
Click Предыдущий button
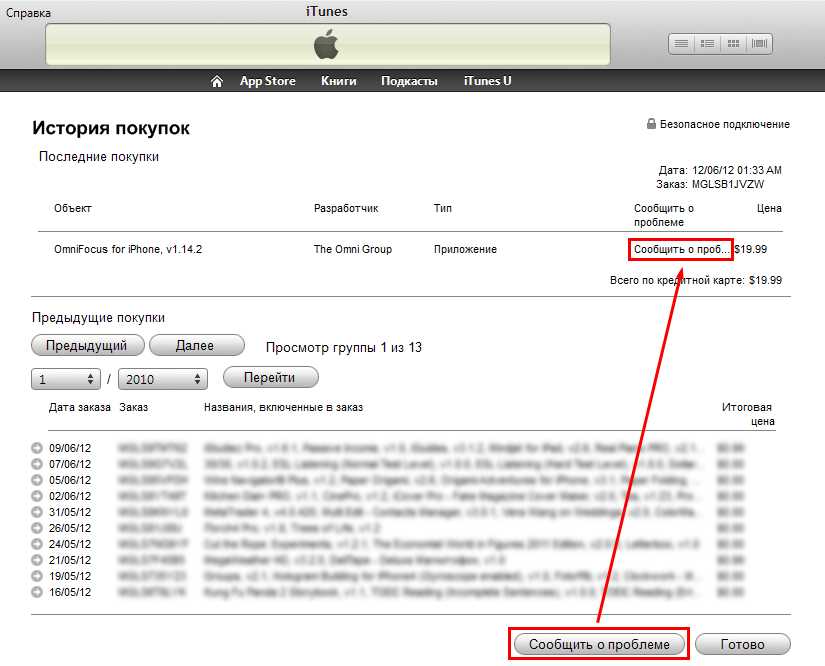(x=87, y=346)
